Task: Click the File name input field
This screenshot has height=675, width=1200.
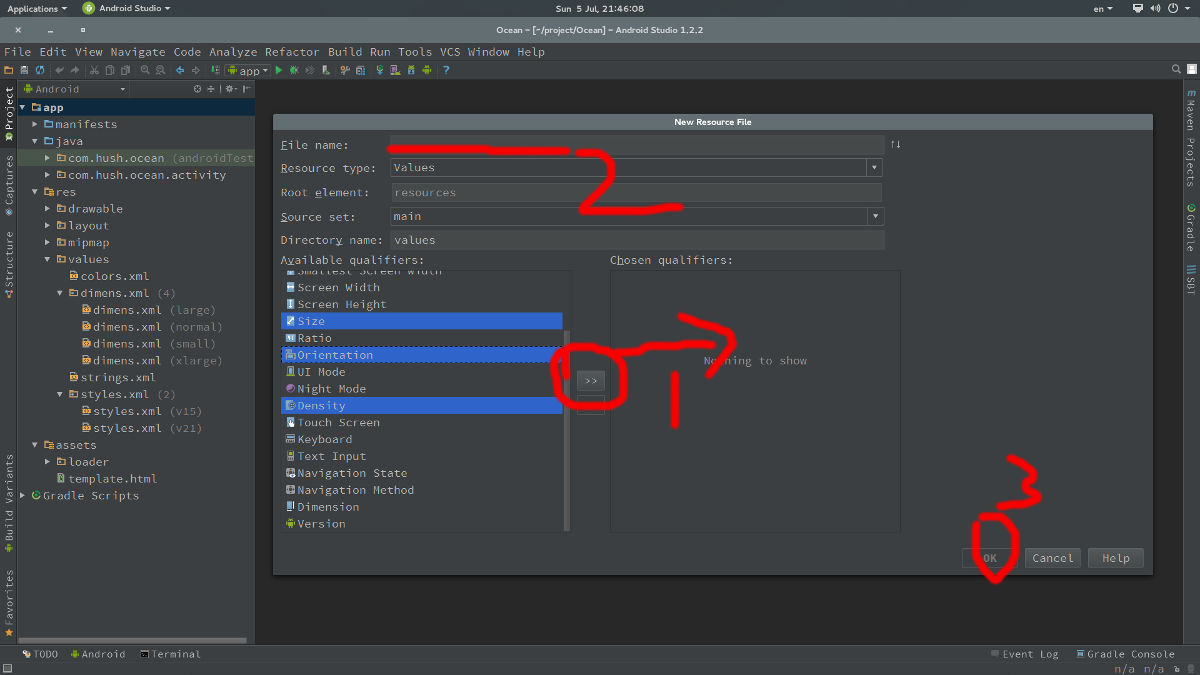Action: pyautogui.click(x=636, y=145)
